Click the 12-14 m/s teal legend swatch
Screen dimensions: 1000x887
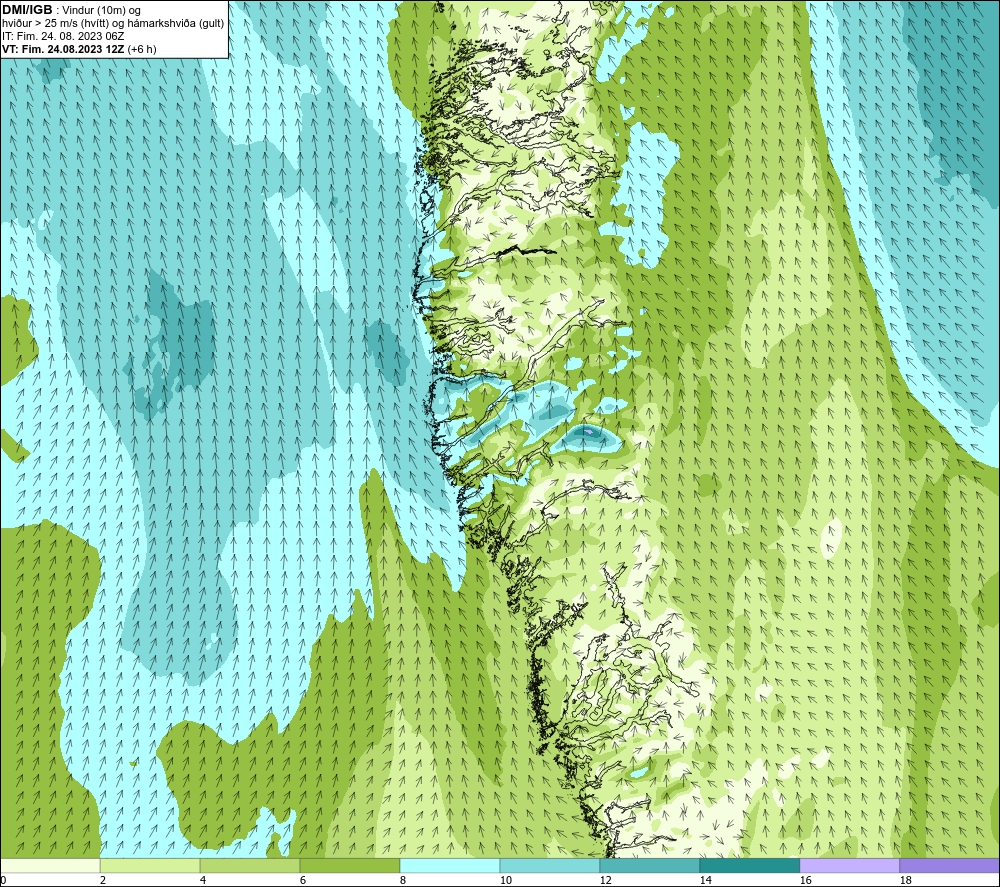click(x=649, y=865)
